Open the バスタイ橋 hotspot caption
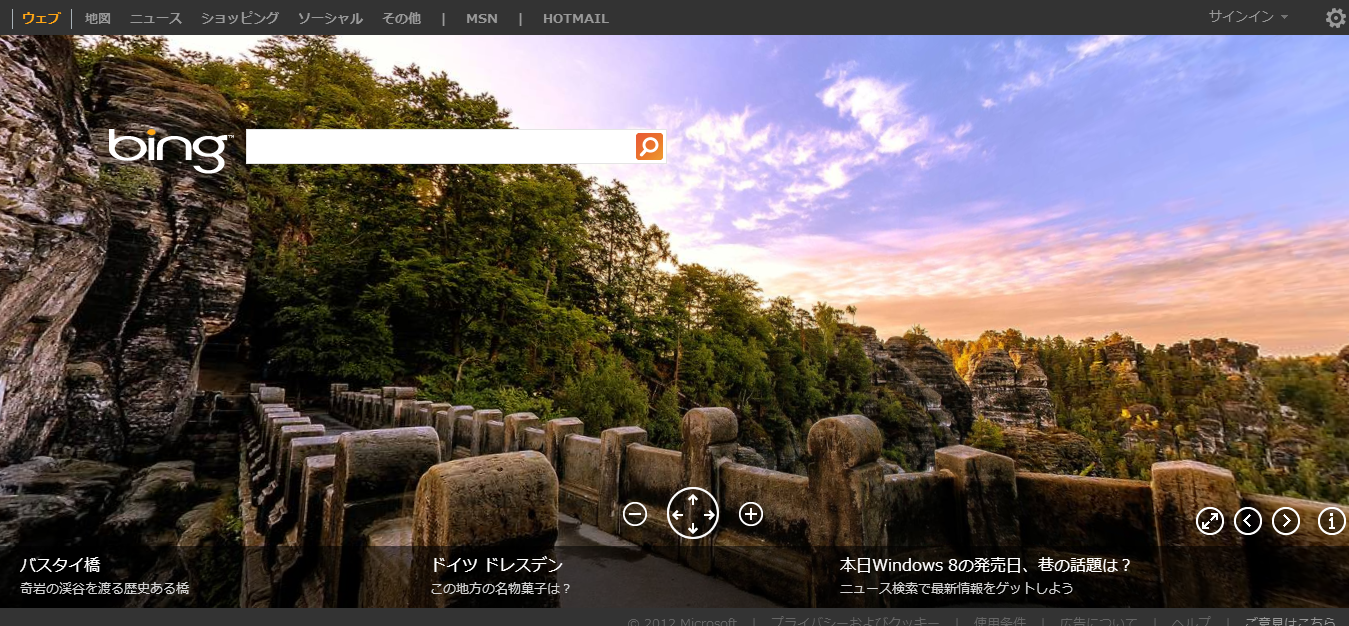The width and height of the screenshot is (1349, 626). pos(61,565)
